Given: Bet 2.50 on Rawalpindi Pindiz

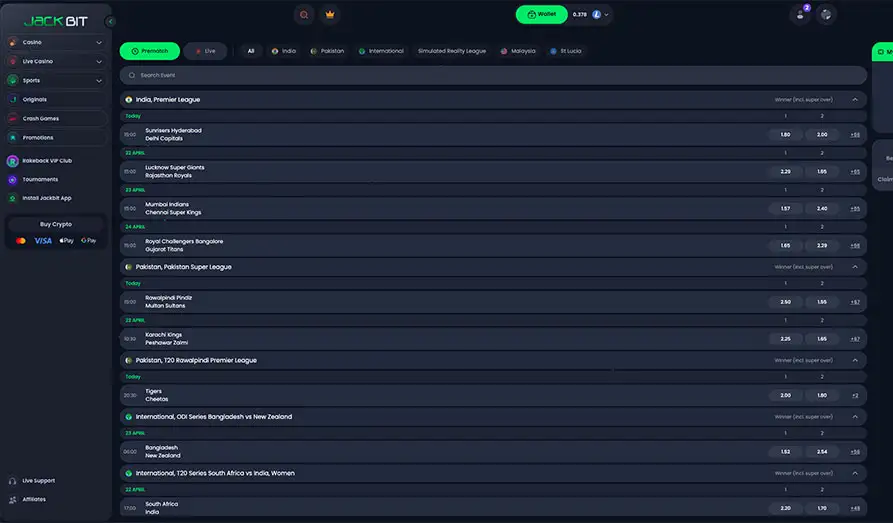Looking at the screenshot, I should 785,303.
